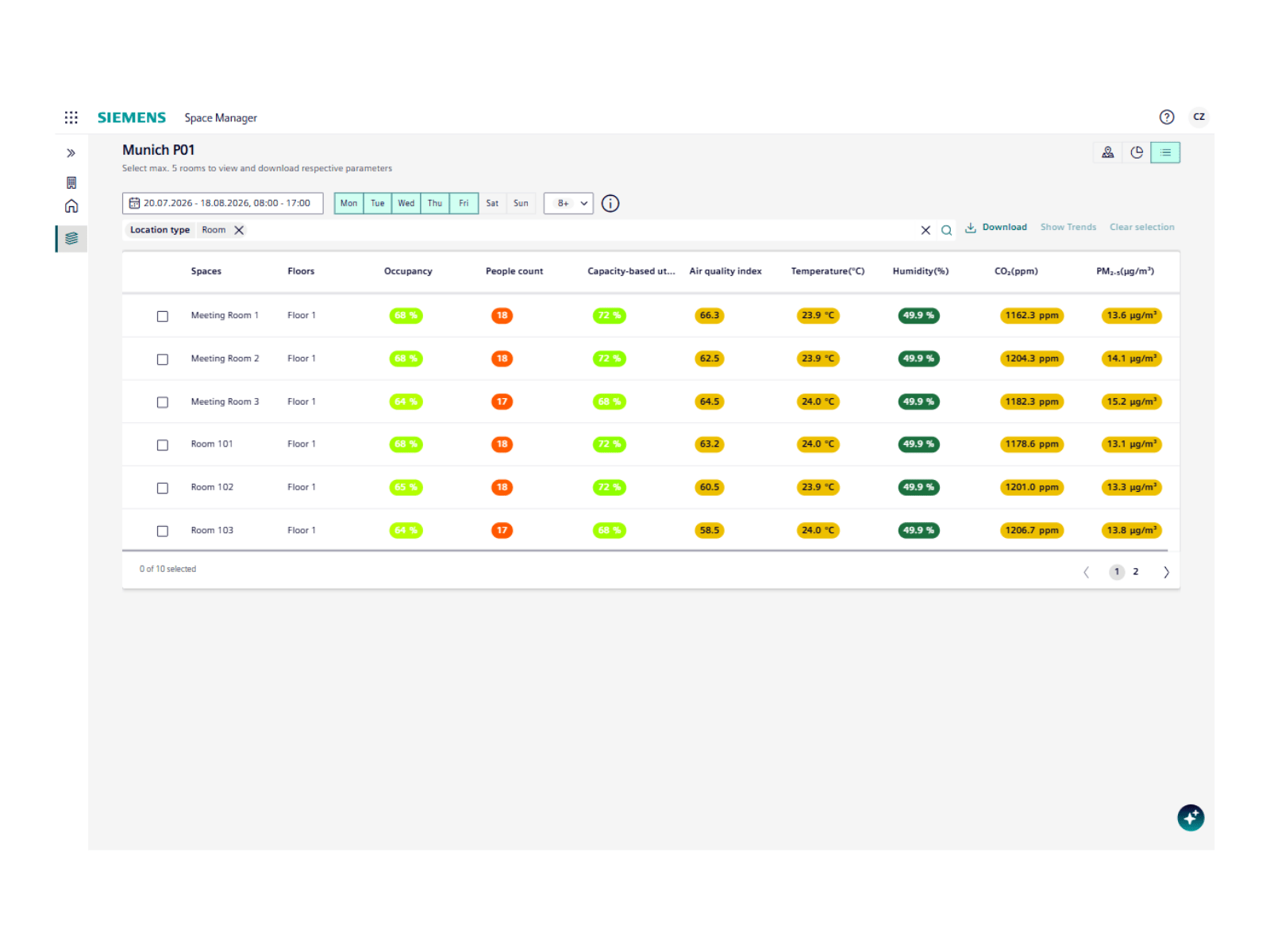Clear the filter search bar with X
This screenshot has height=952, width=1270.
(926, 230)
